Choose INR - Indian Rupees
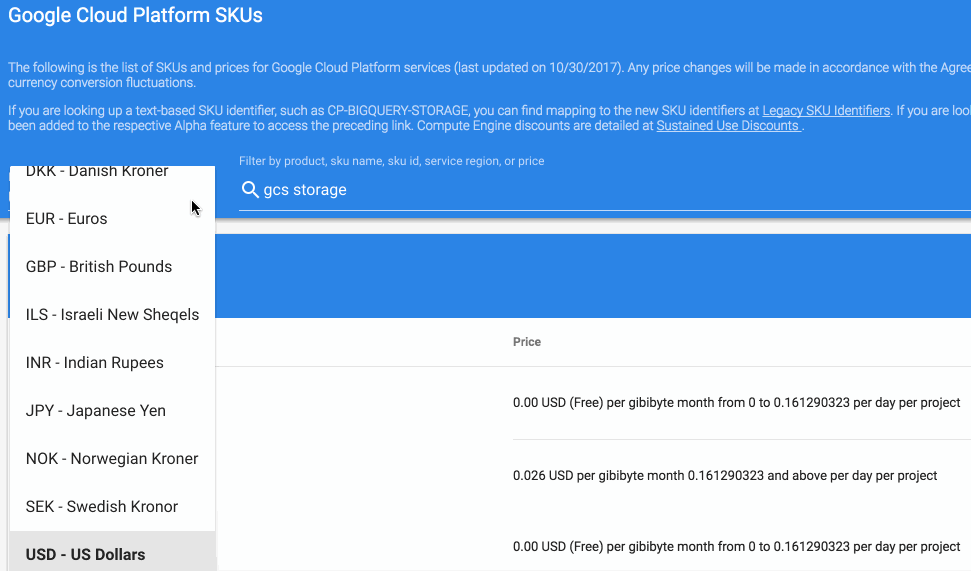 tap(112, 362)
